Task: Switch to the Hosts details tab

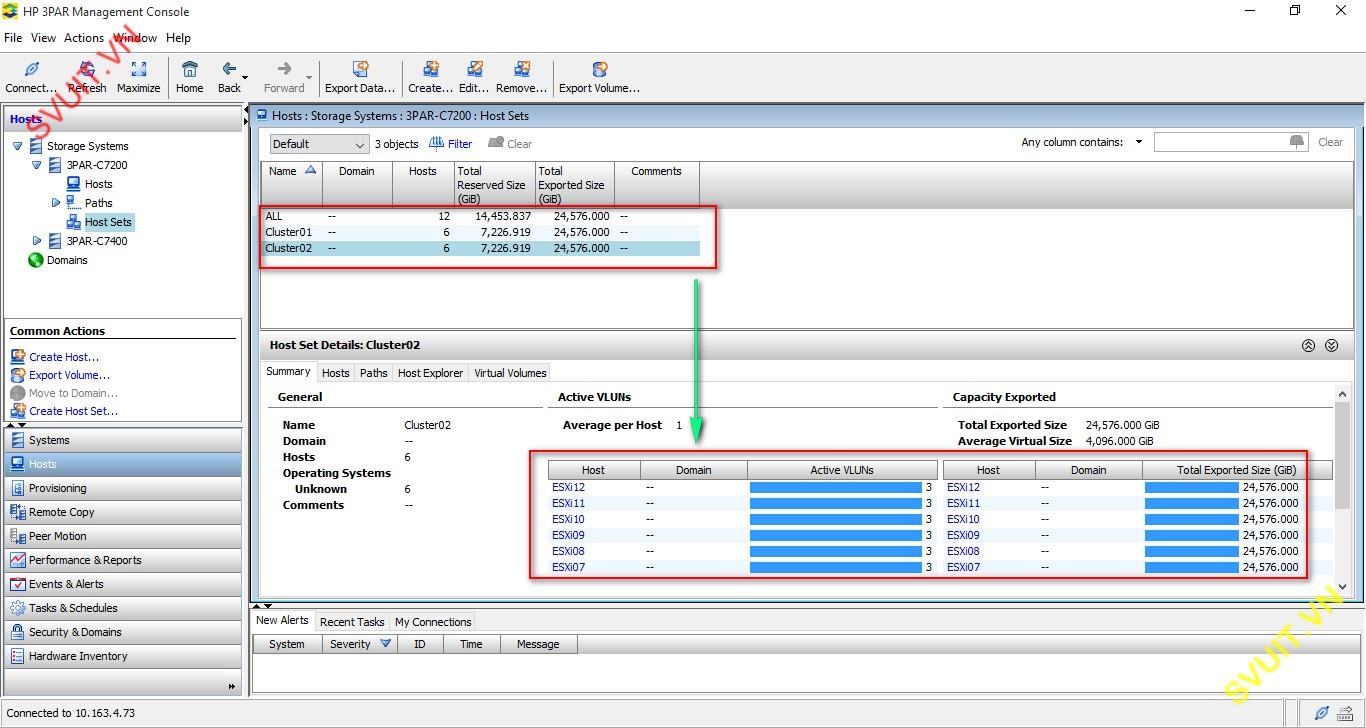Action: tap(336, 373)
